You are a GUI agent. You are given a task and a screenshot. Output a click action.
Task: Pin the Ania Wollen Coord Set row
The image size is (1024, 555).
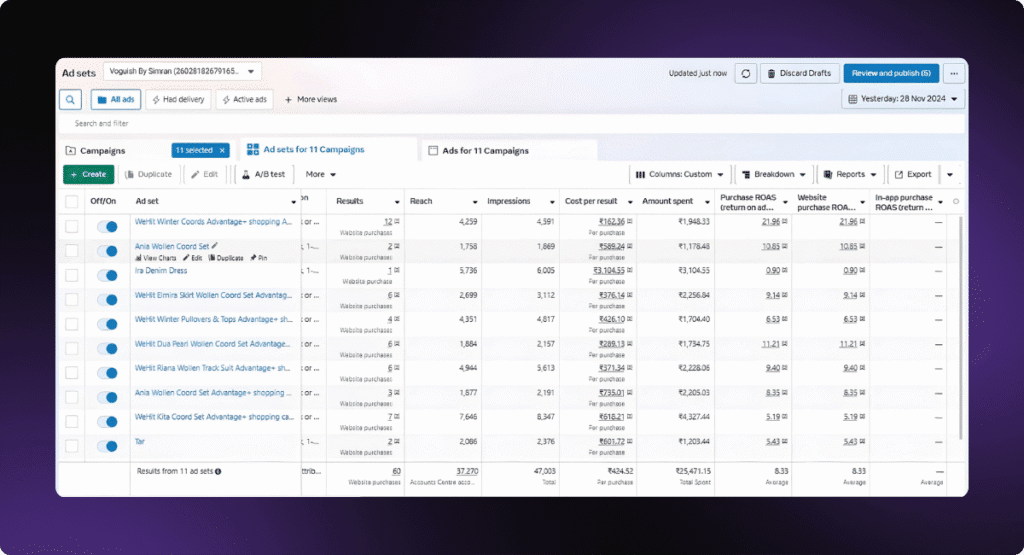258,258
